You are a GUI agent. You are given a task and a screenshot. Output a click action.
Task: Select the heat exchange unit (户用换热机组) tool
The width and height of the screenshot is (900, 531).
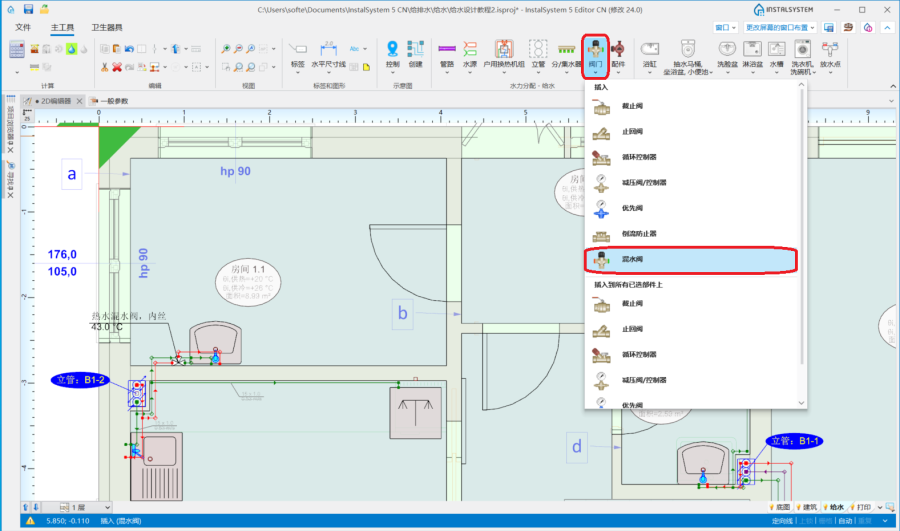503,55
